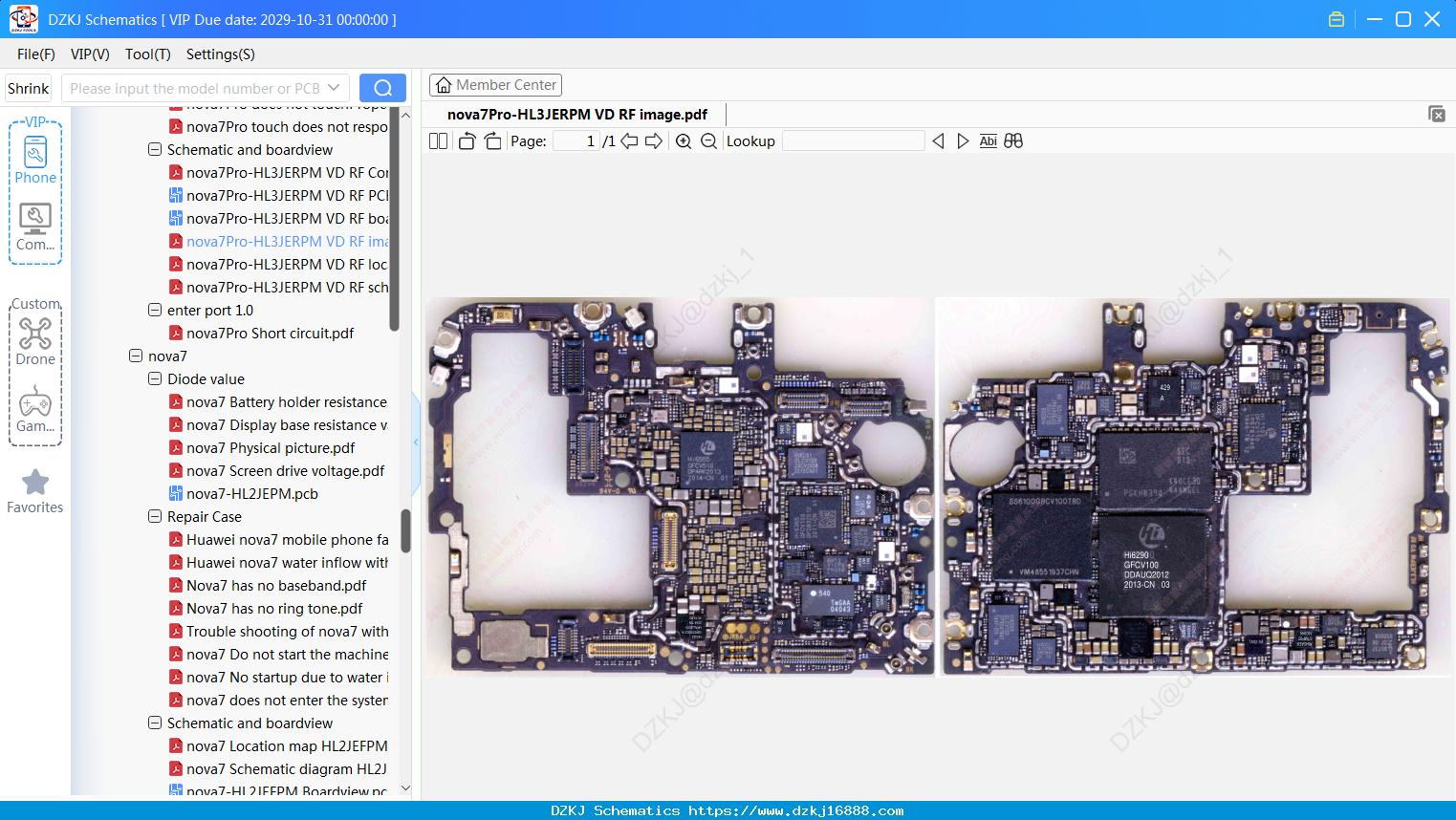1456x820 pixels.
Task: Click the DZKJ app logo
Action: 23,18
